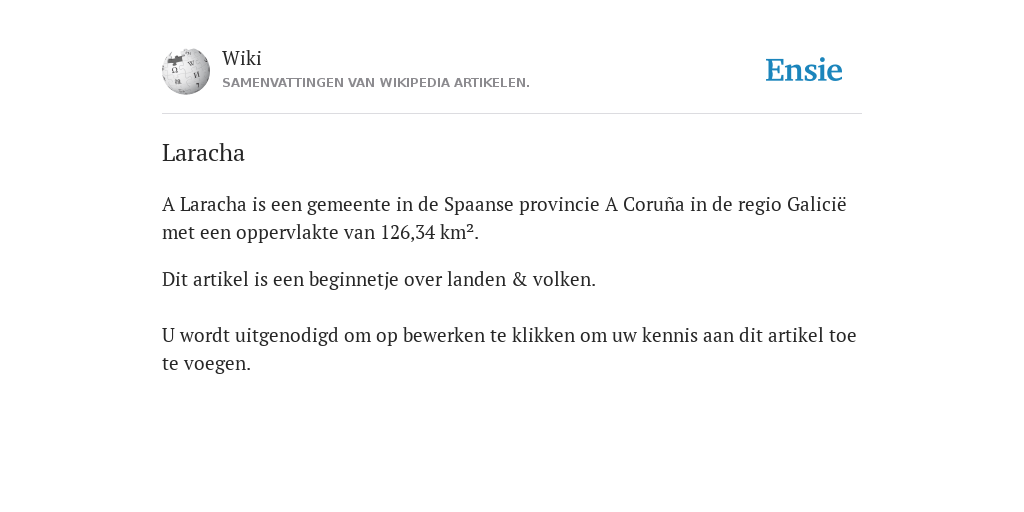Click 'te voegen.' at the end of the text
Viewport: 1024px width, 512px height.
click(x=206, y=364)
